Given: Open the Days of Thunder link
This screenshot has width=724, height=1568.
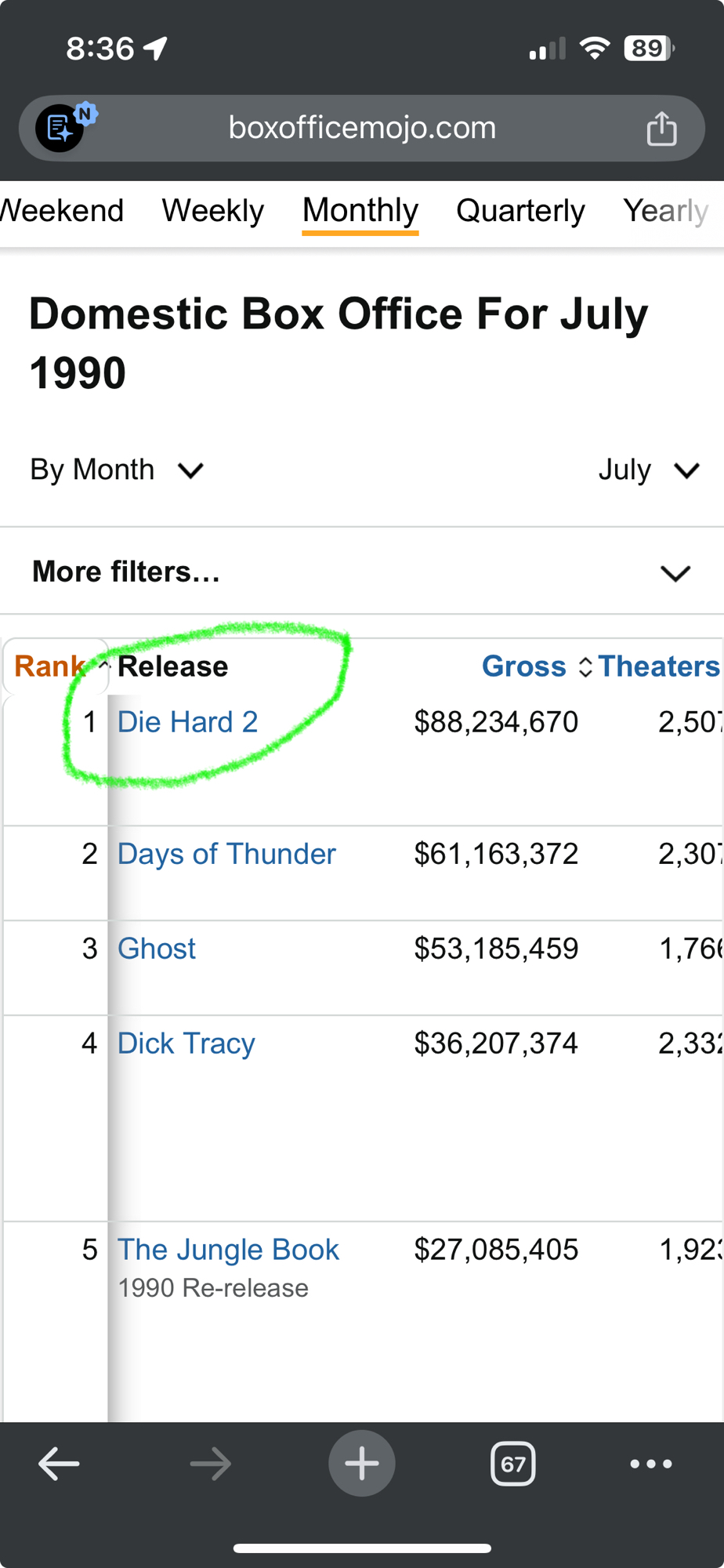Looking at the screenshot, I should click(x=226, y=854).
